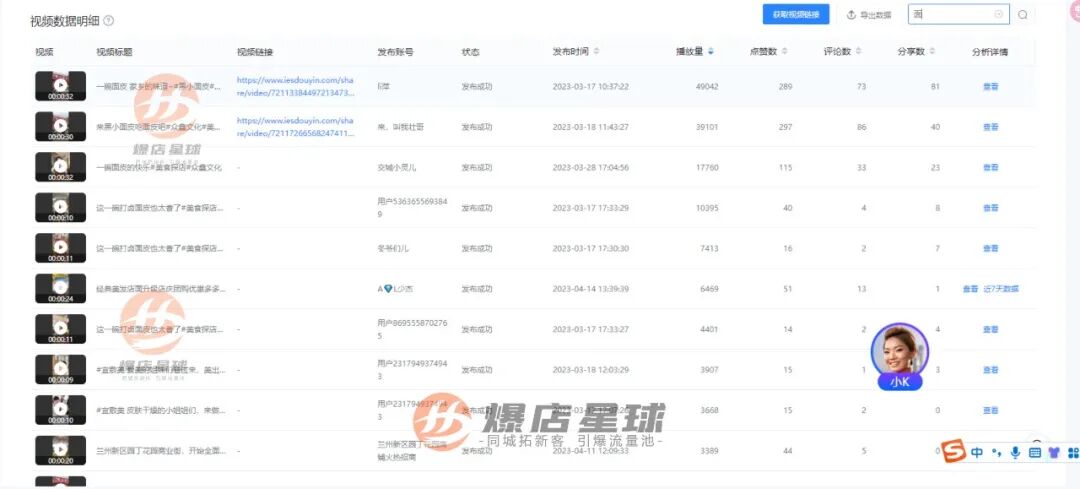Click the 发布账号 column header
The width and height of the screenshot is (1080, 489).
click(395, 52)
